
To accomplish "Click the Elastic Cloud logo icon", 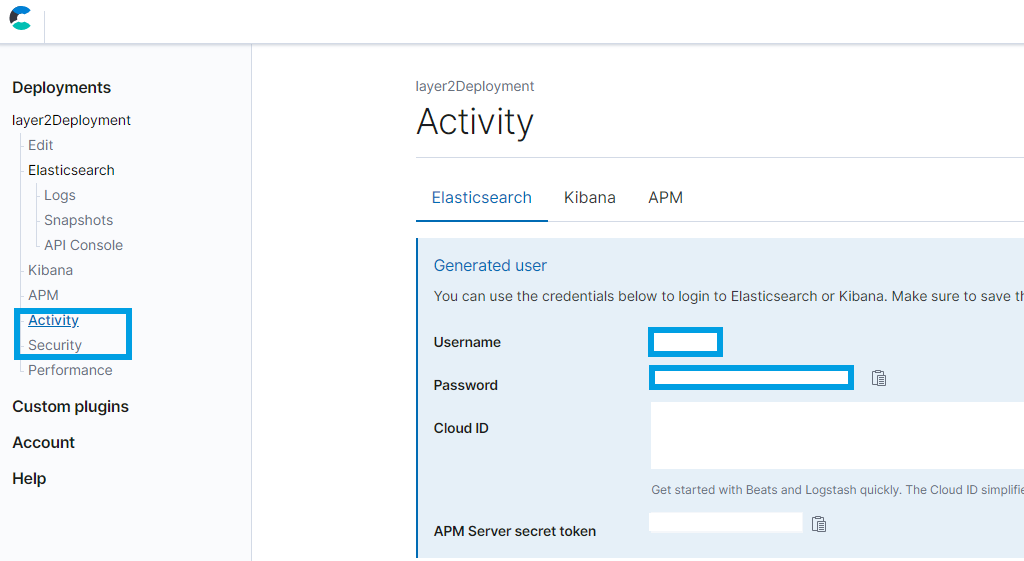I will [x=20, y=18].
